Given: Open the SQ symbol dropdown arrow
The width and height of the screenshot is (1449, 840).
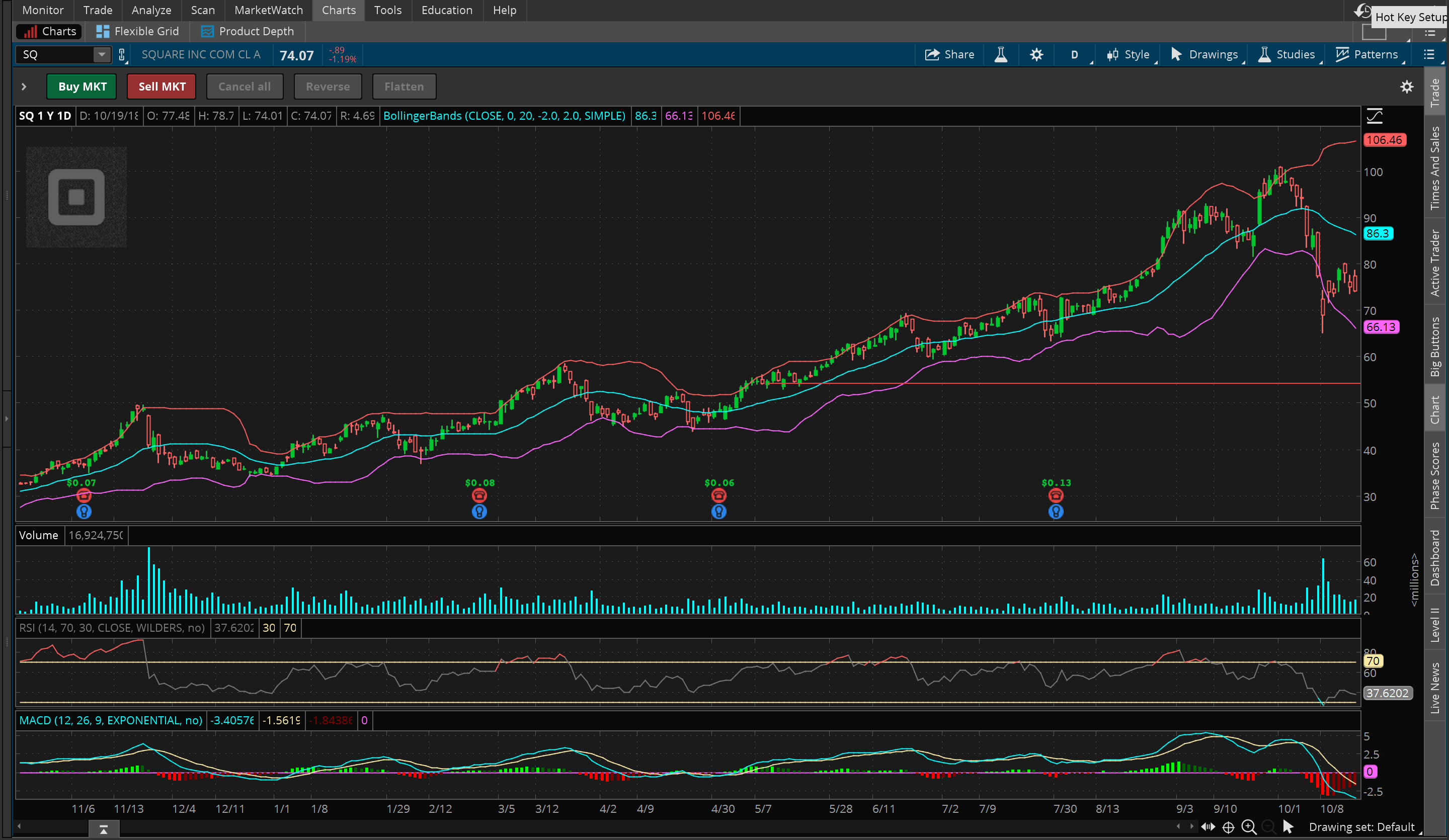Looking at the screenshot, I should pos(102,55).
